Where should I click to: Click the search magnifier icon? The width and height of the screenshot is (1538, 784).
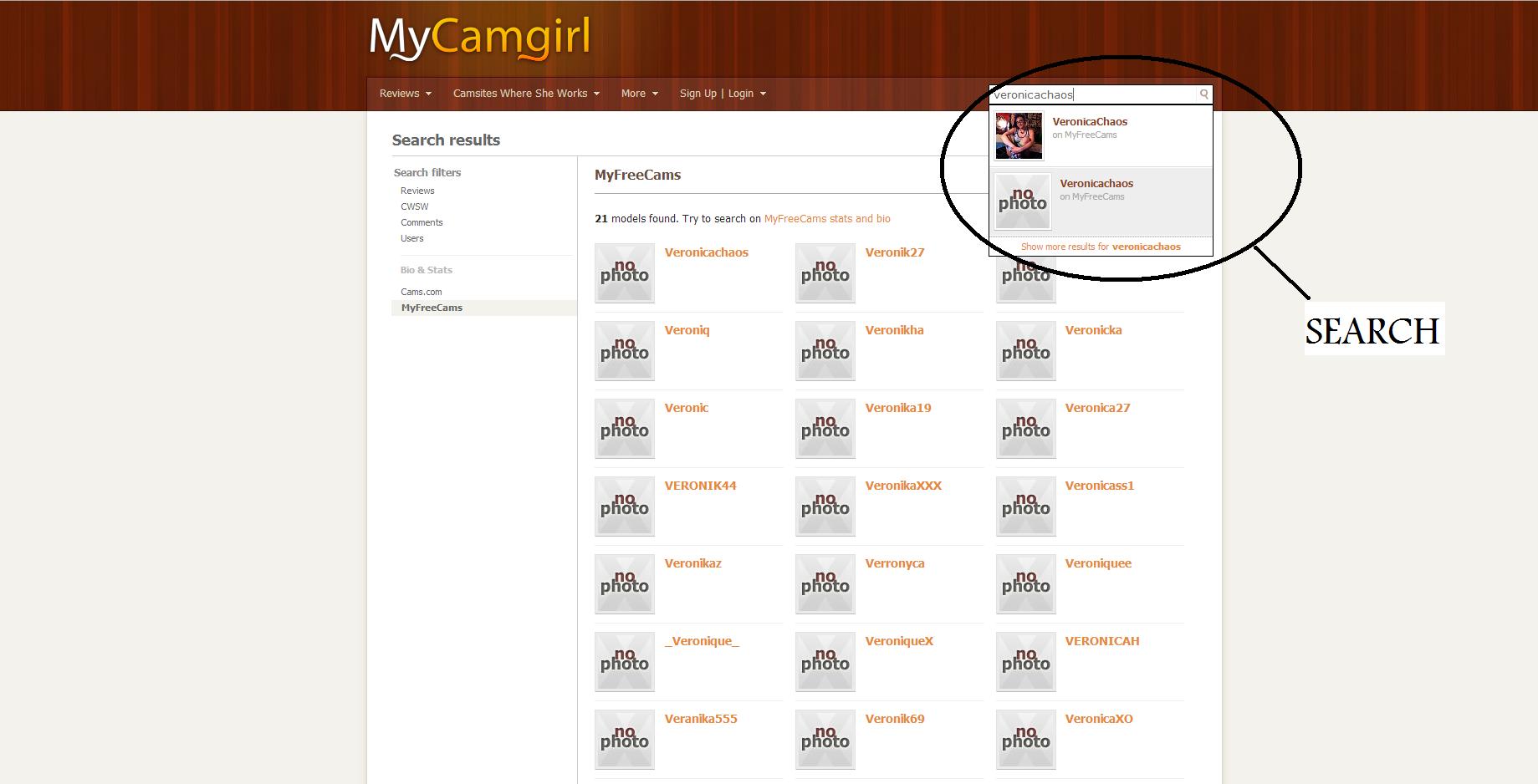click(1203, 94)
